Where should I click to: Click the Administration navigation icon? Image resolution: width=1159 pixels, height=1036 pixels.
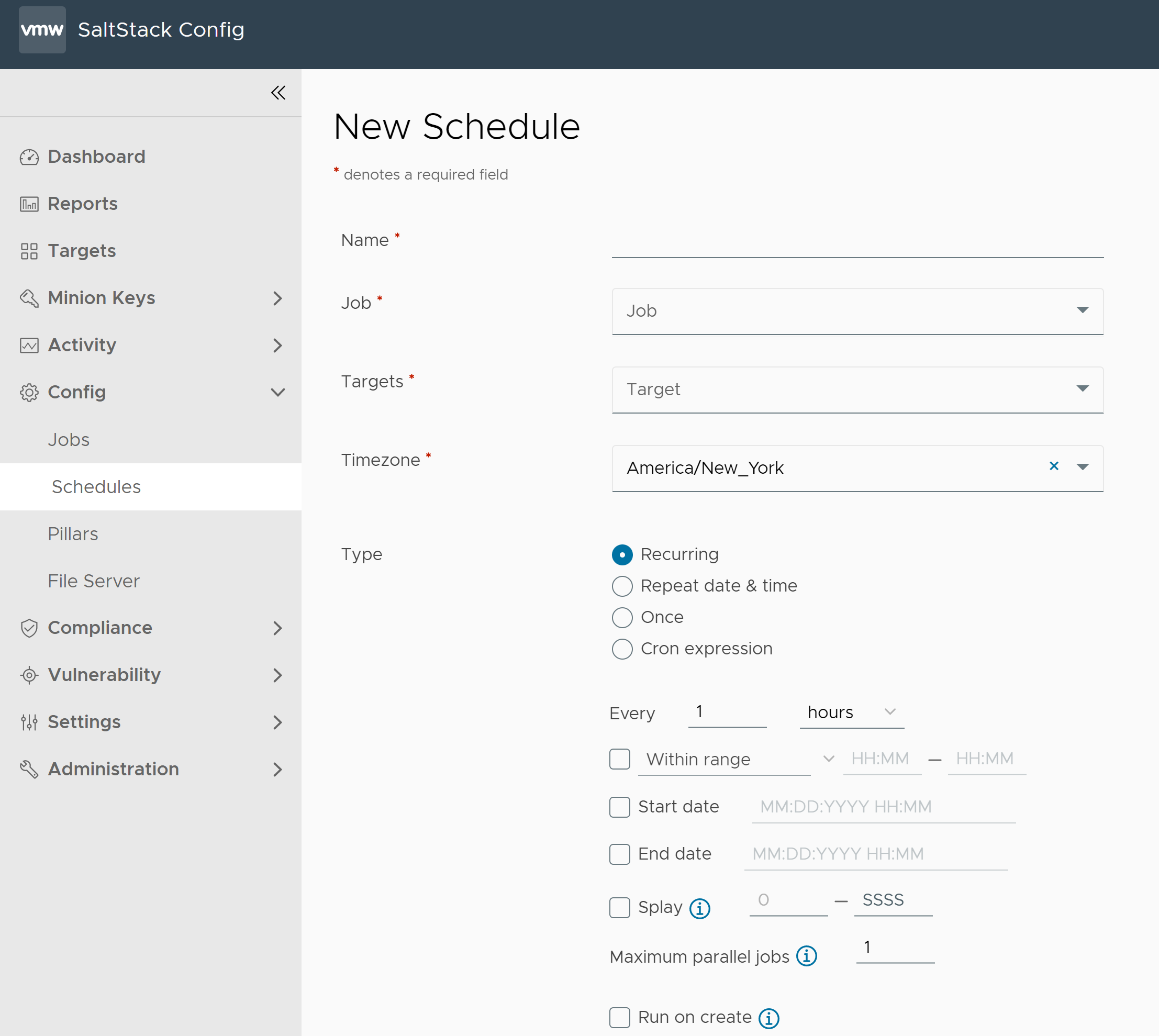[27, 769]
